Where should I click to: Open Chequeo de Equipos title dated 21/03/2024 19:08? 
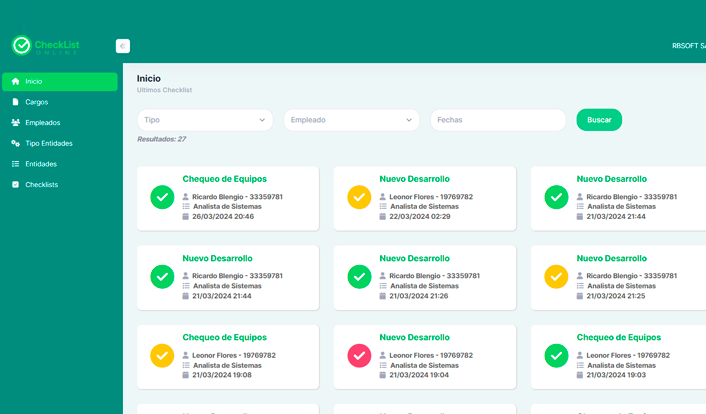click(225, 337)
